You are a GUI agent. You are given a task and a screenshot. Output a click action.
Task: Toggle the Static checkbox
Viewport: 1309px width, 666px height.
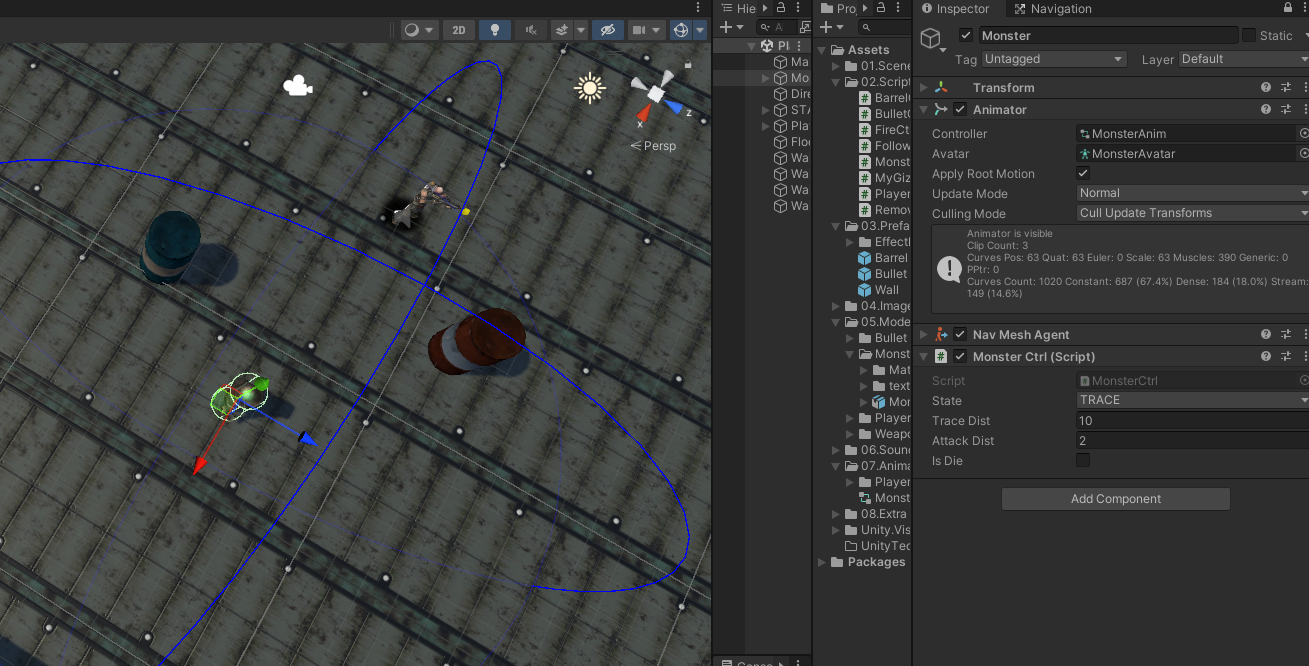pos(1249,35)
